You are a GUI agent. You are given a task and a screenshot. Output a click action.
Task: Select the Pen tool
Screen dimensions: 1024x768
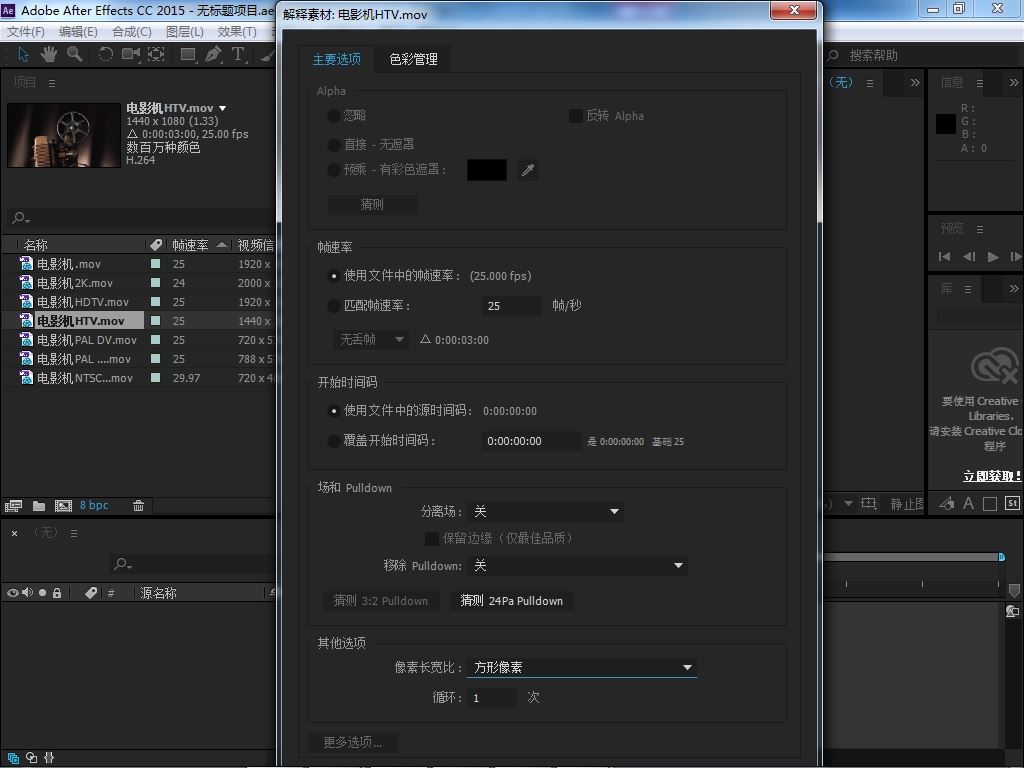click(213, 54)
